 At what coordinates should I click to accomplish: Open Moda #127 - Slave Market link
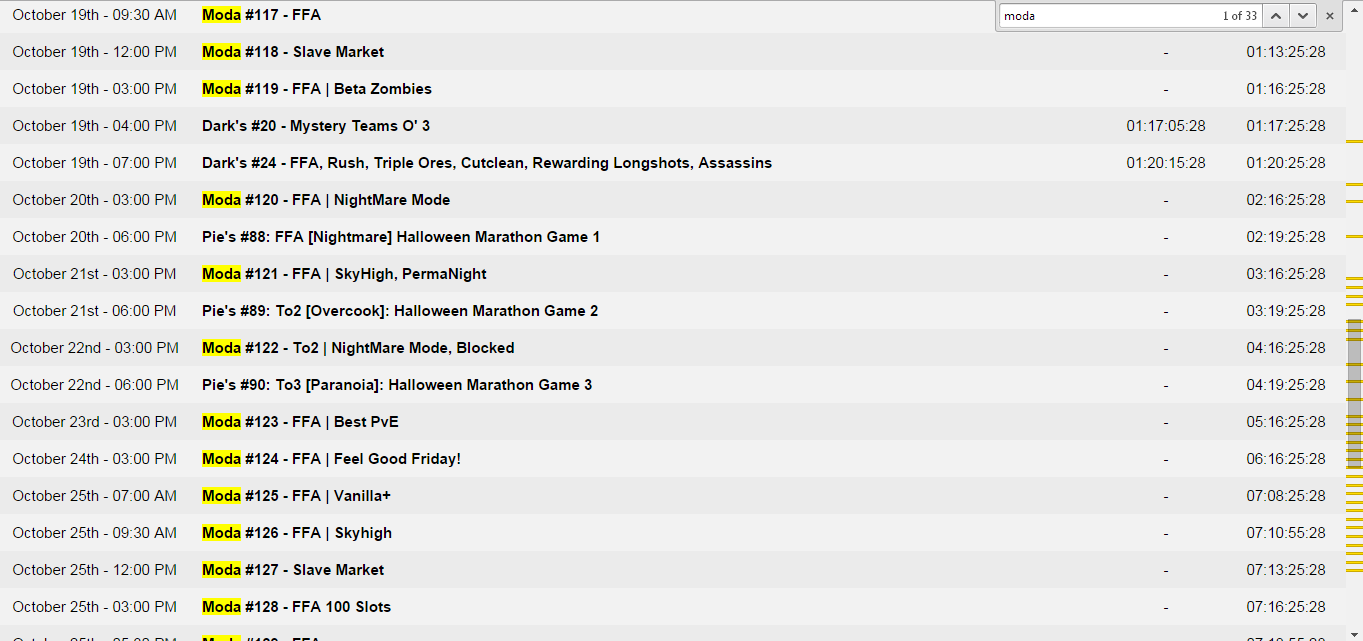tap(292, 570)
